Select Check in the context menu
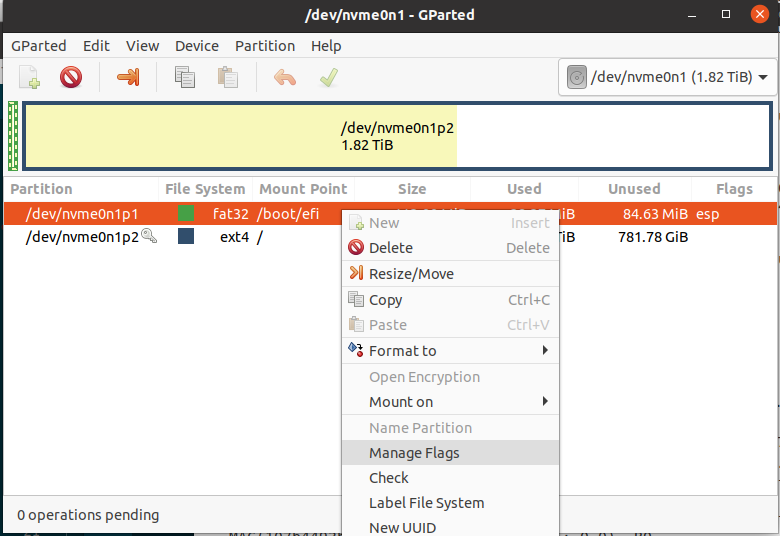 point(389,478)
